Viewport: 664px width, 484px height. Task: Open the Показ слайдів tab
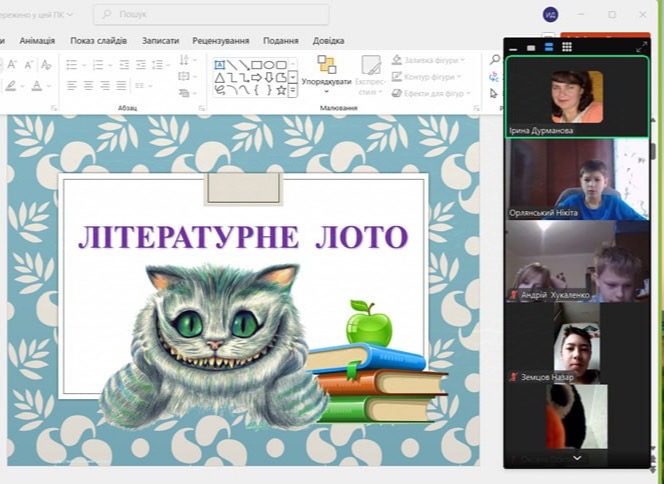pos(98,41)
